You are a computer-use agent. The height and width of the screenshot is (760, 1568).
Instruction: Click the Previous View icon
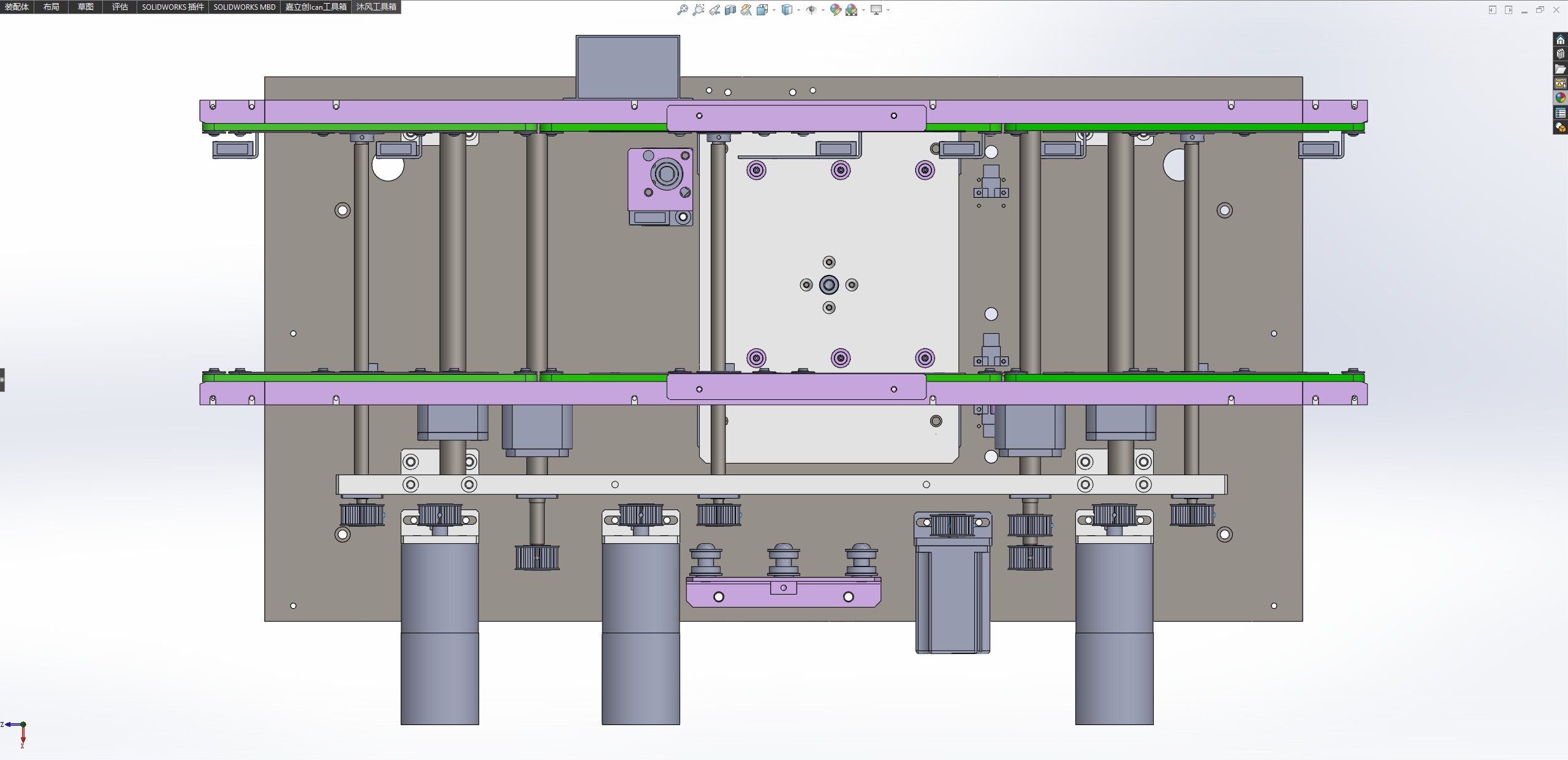tap(714, 10)
